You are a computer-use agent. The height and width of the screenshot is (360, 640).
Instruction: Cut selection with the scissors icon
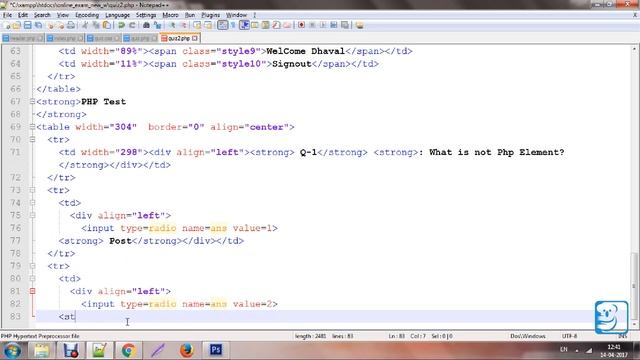[x=85, y=25]
